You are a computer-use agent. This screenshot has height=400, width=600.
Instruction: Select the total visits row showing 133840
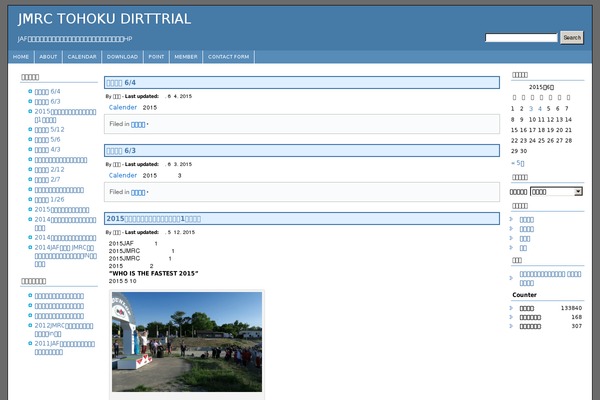546,308
